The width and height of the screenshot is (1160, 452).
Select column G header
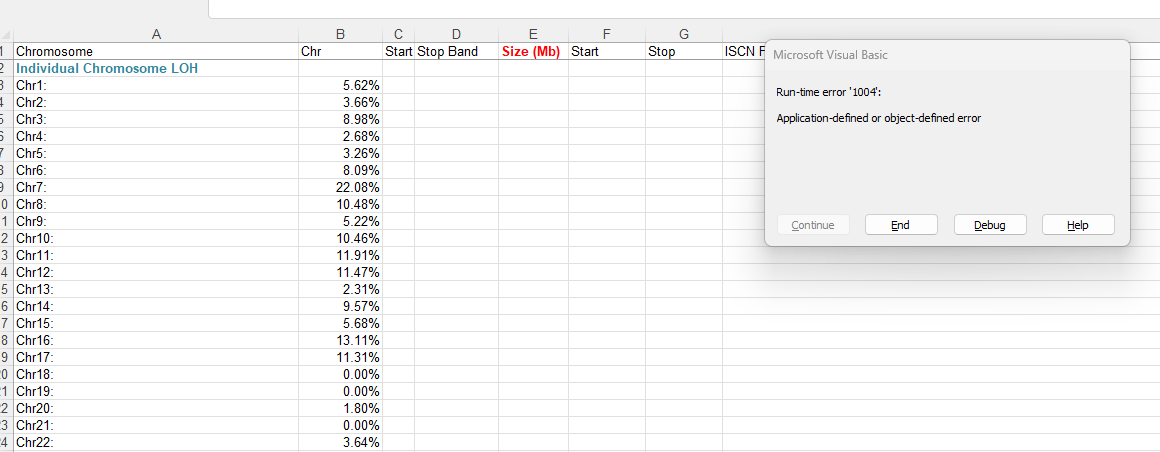point(684,34)
